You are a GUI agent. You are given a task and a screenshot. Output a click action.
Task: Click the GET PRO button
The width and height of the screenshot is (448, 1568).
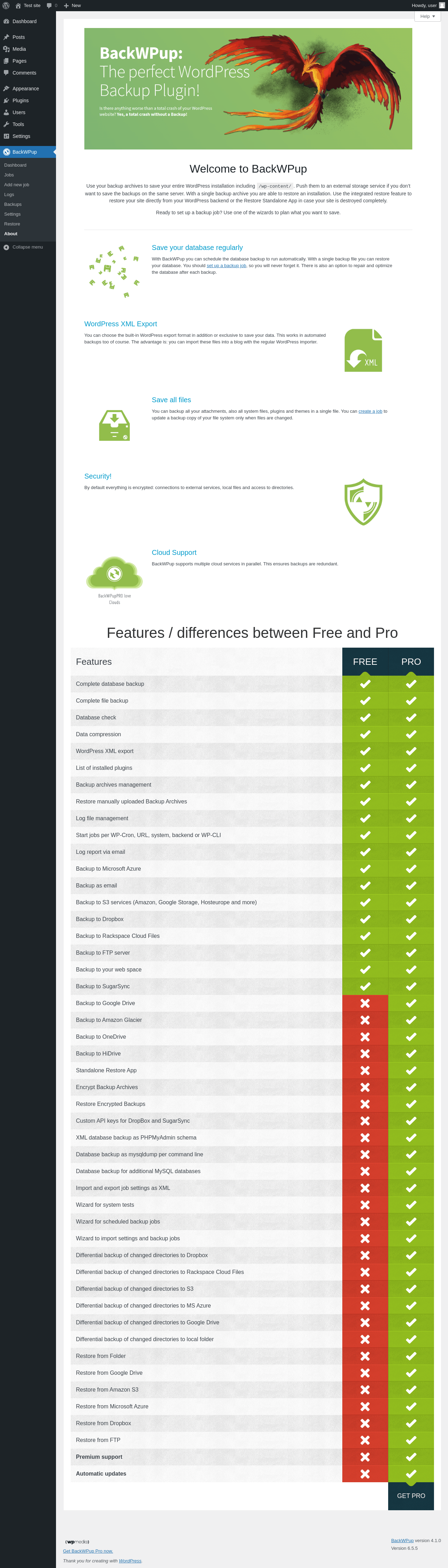tap(411, 1496)
